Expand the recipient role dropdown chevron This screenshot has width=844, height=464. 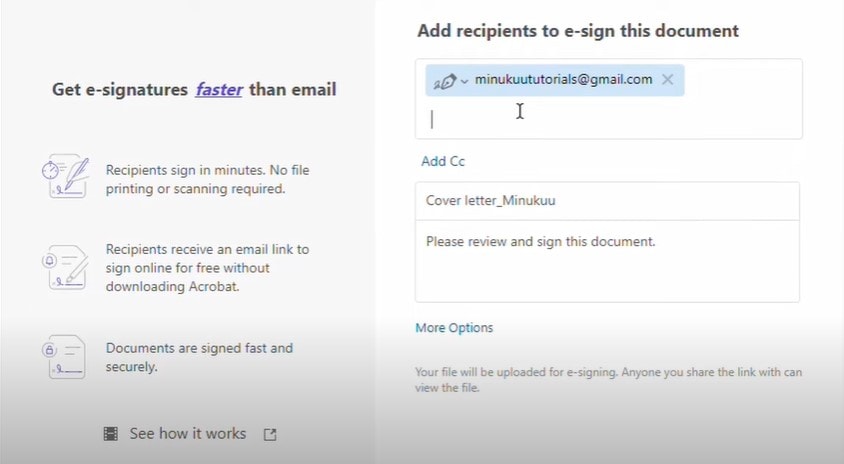tap(464, 81)
